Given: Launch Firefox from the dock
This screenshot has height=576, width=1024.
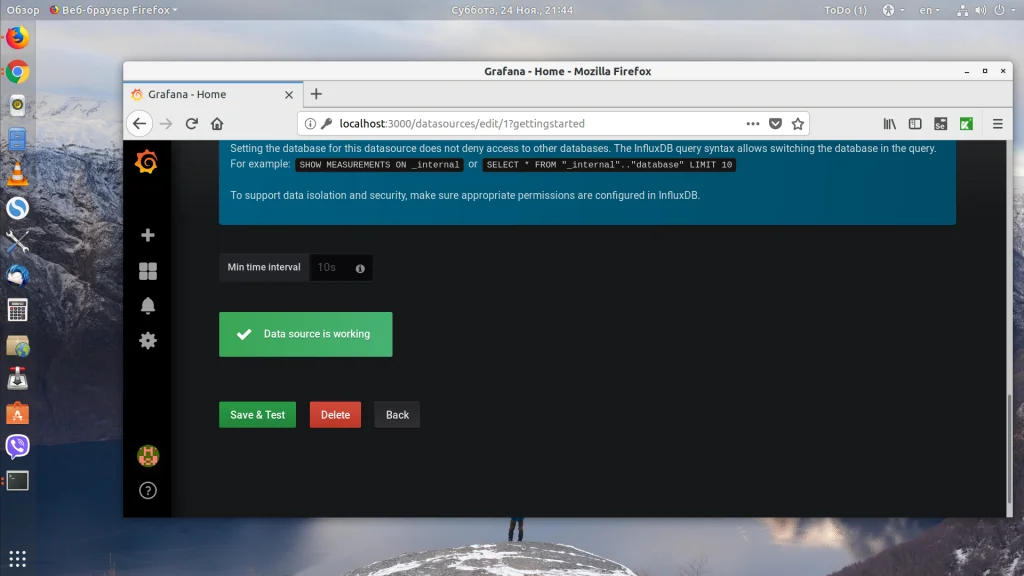Looking at the screenshot, I should (18, 37).
